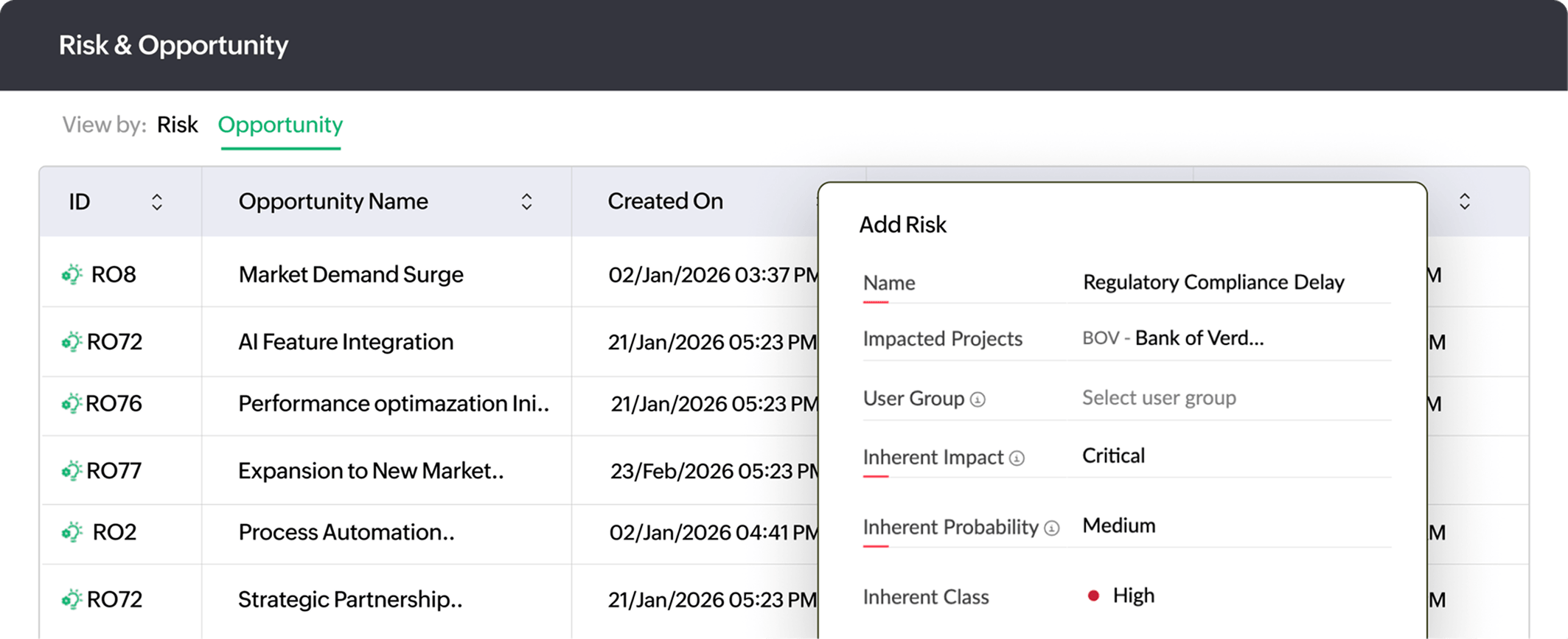Click the RO8 ID cell
Viewport: 1568px width, 639px height.
point(114,275)
